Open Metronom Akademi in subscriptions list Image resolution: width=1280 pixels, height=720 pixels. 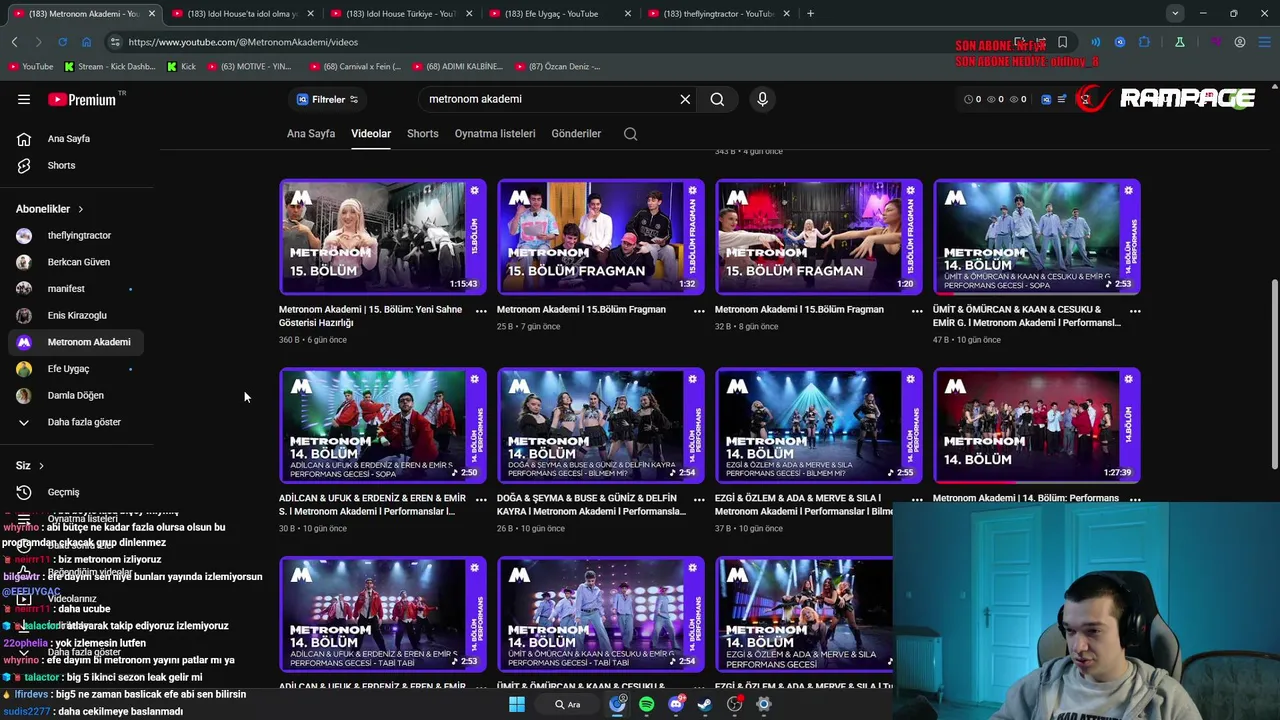point(76,342)
